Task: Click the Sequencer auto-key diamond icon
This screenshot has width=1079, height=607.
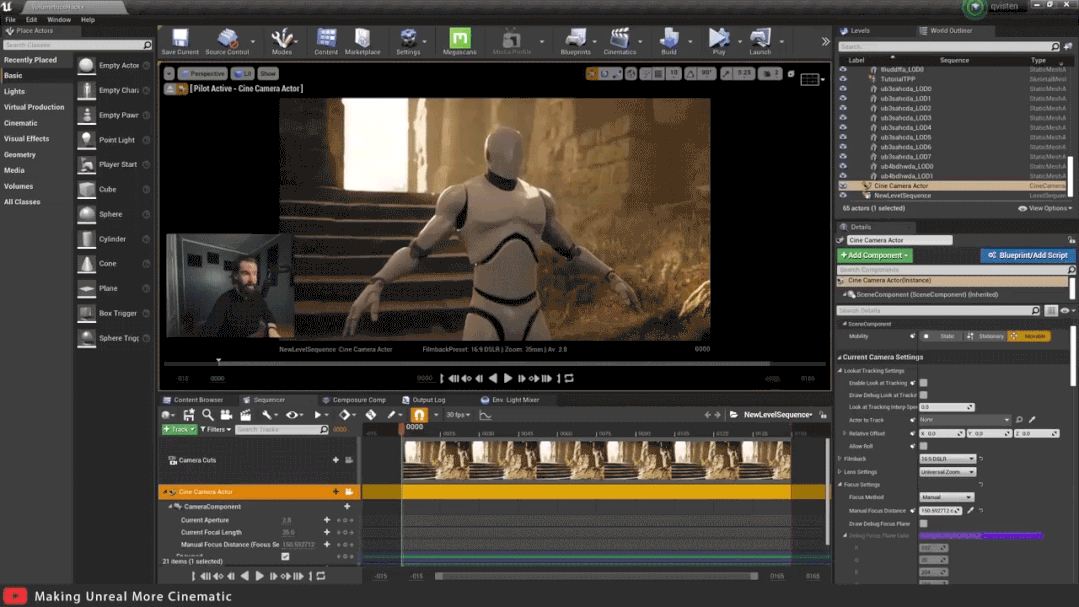Action: [370, 415]
